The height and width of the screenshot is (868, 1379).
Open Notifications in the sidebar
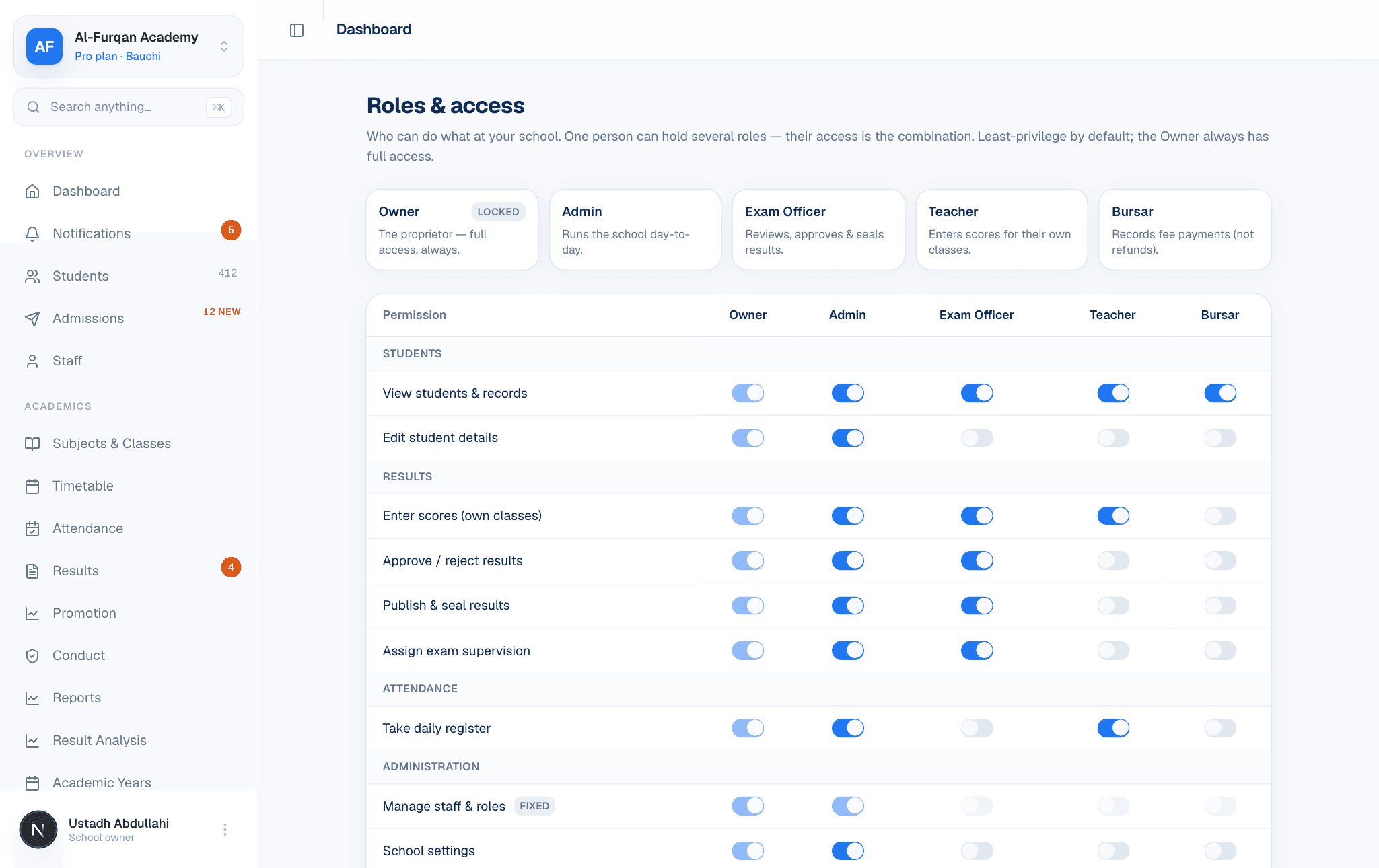(129, 233)
